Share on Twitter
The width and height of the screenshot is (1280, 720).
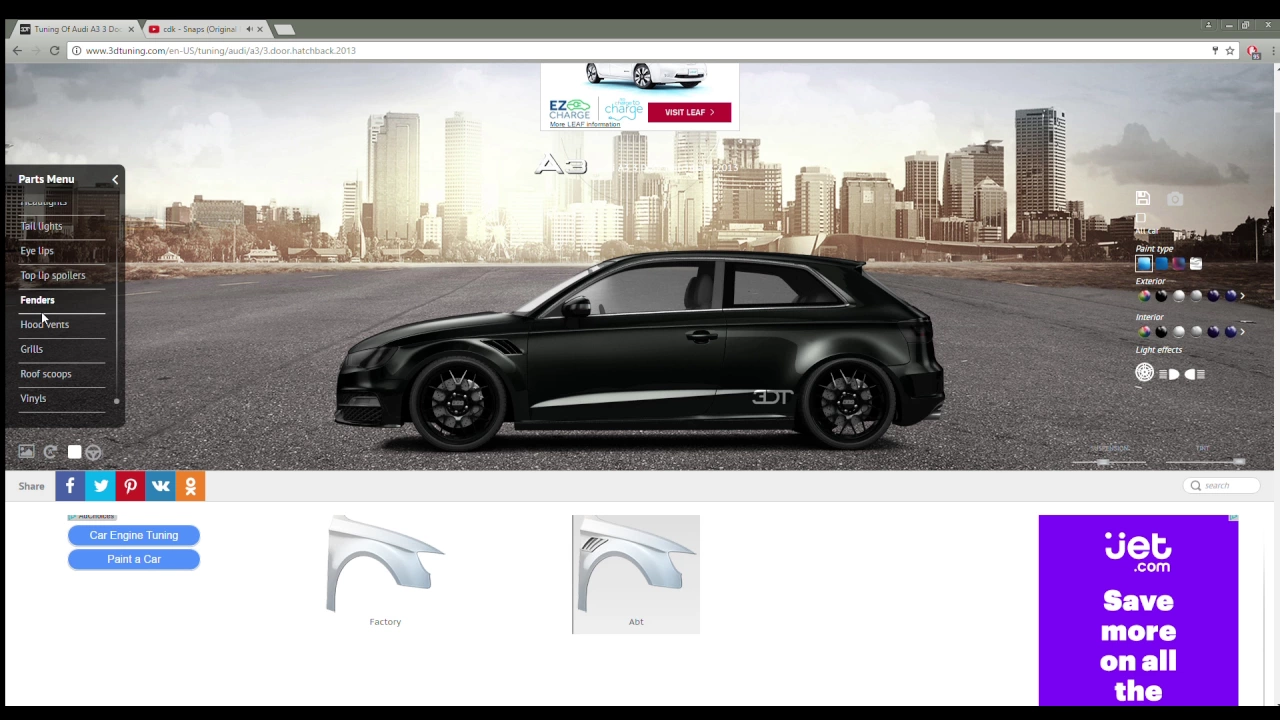(x=100, y=486)
